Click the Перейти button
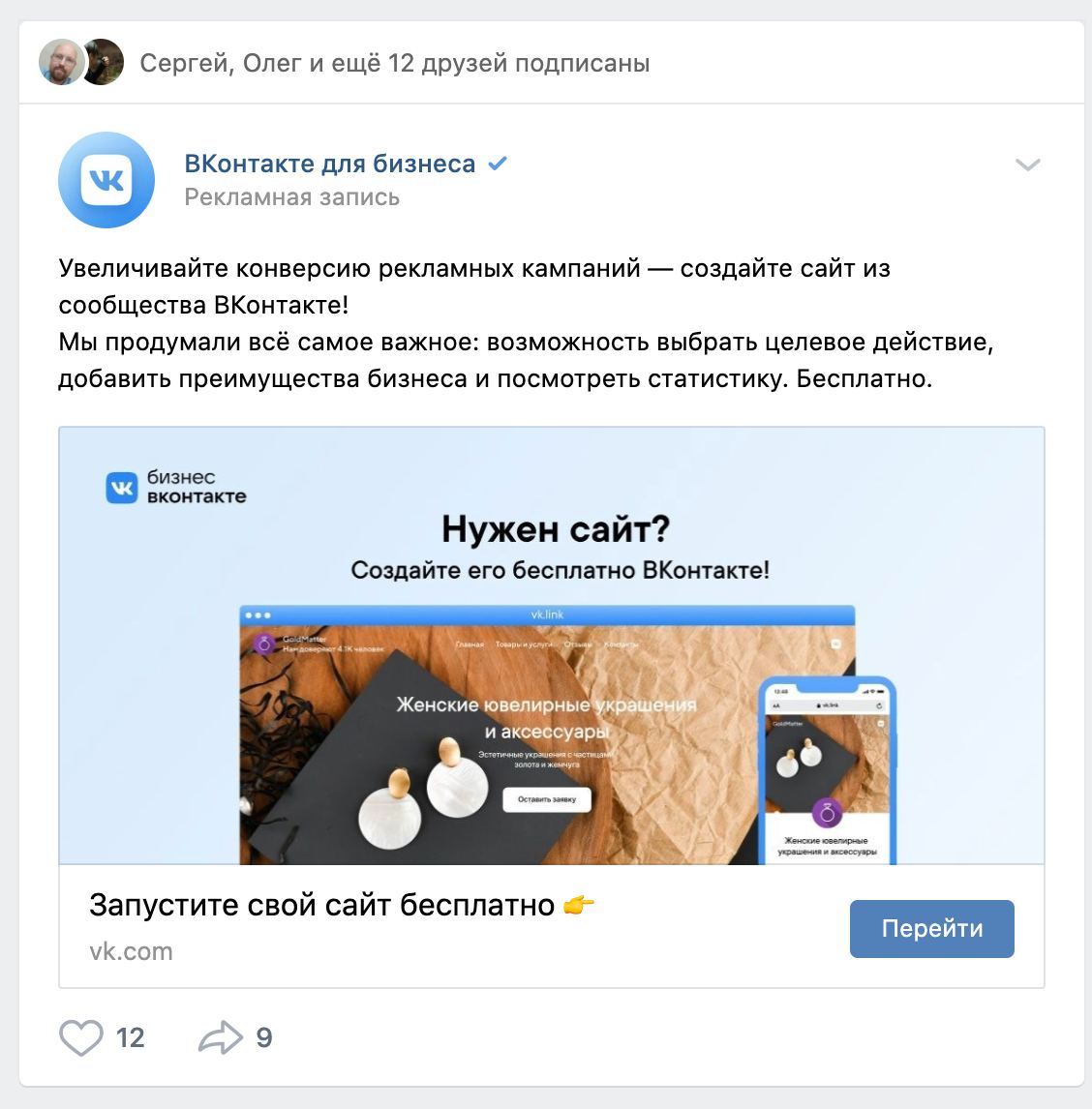Screen dimensions: 1092x1109 931,929
